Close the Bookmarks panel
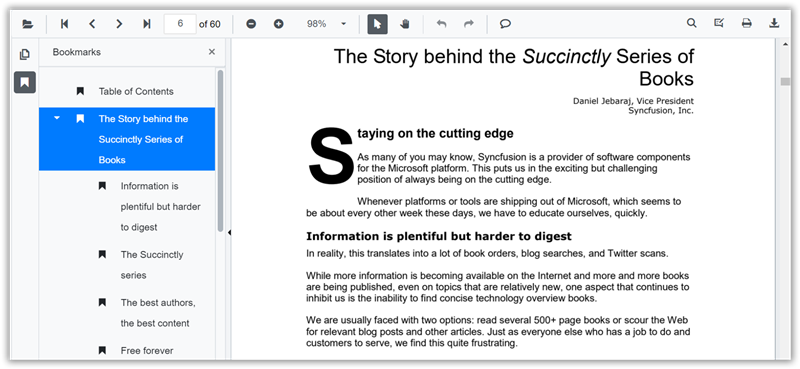The width and height of the screenshot is (800, 369). click(x=212, y=52)
